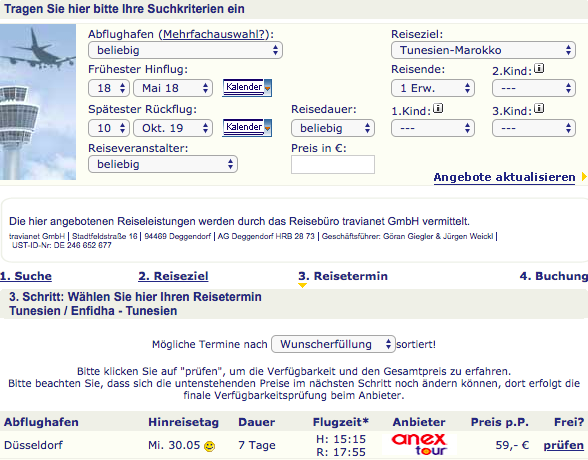
Task: Open the Kalender icon for Spätester Rückflug
Action: tap(247, 128)
